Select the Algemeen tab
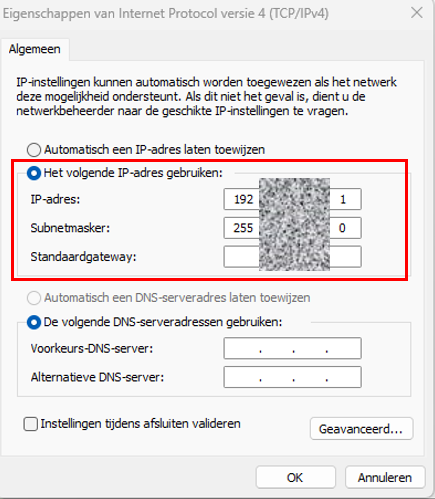Image resolution: width=435 pixels, height=499 pixels. (x=35, y=49)
